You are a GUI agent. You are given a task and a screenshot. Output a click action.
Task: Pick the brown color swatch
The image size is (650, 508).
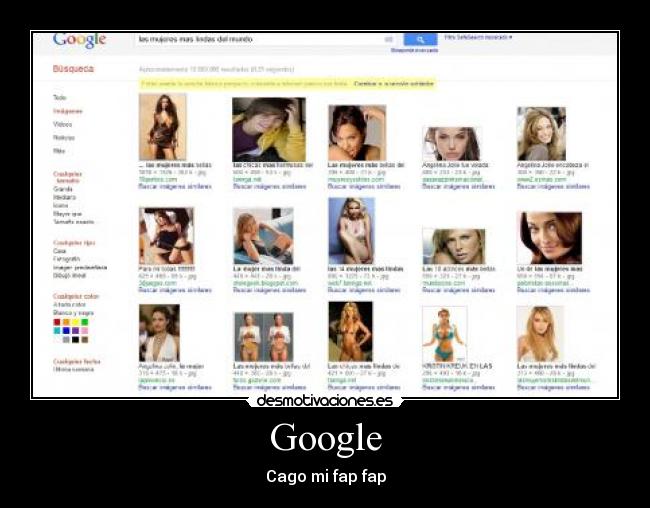click(85, 340)
